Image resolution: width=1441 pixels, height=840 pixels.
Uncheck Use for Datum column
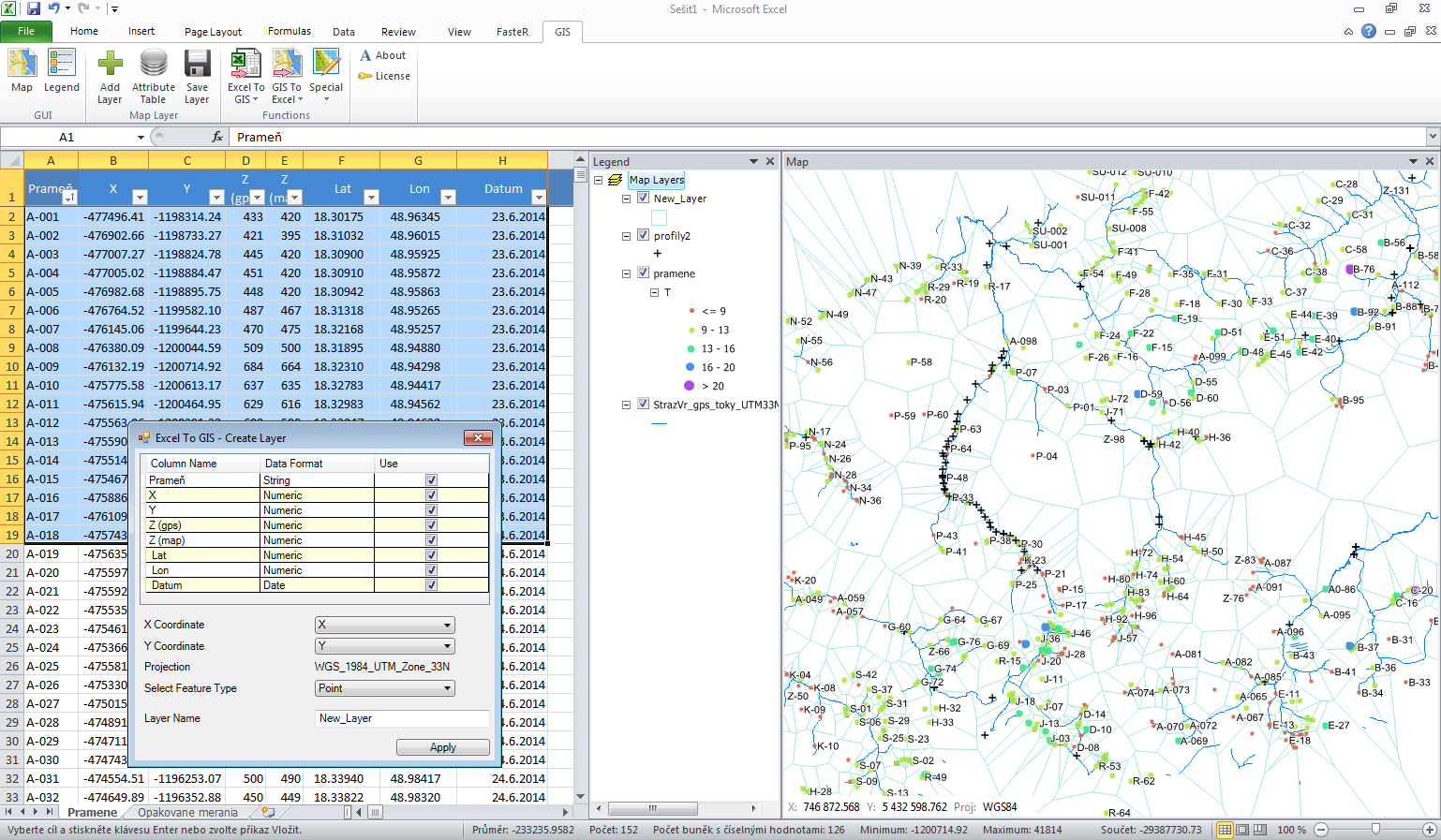click(x=431, y=584)
